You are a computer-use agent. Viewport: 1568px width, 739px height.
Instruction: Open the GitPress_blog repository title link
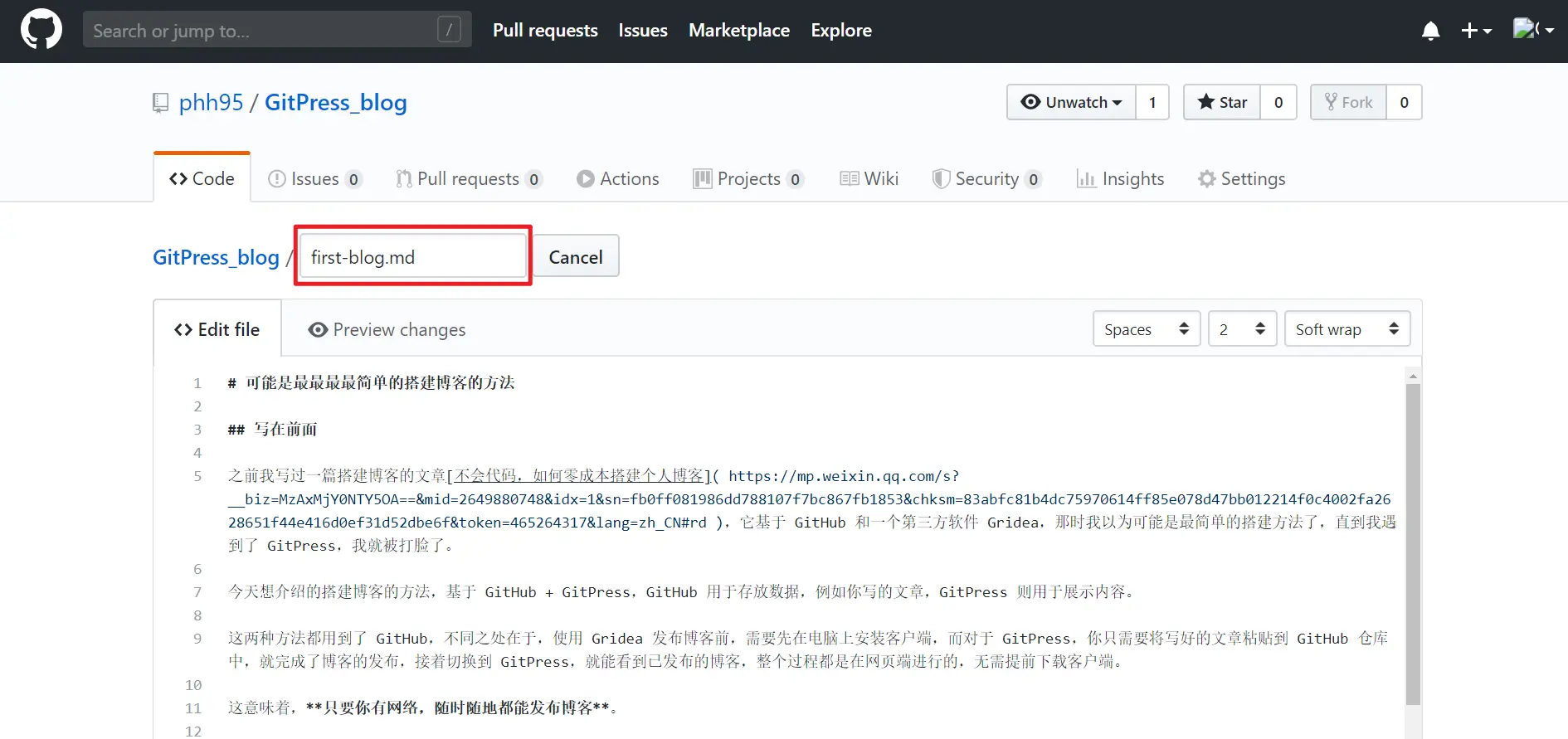(x=336, y=102)
